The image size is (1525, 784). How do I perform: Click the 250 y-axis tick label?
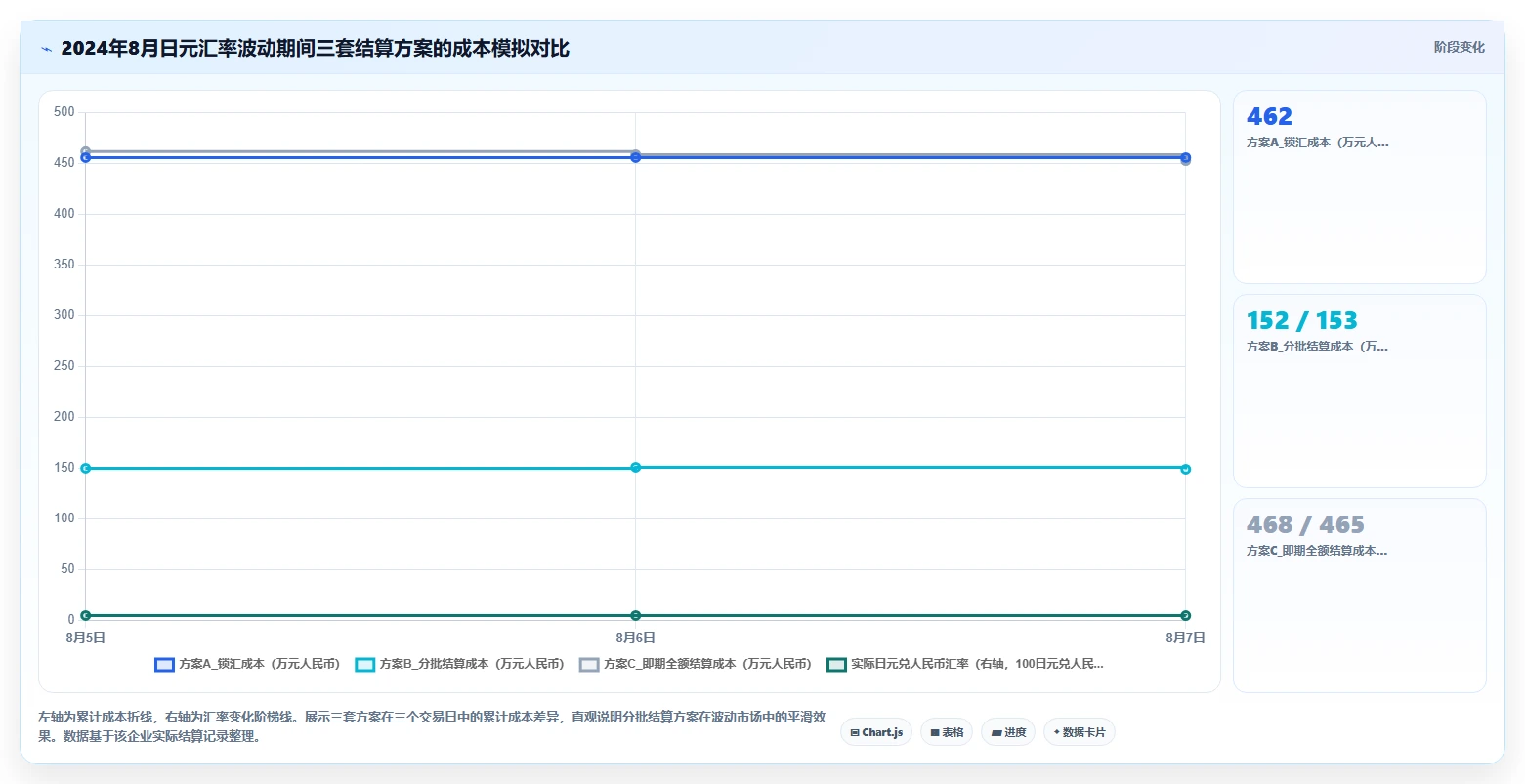64,366
